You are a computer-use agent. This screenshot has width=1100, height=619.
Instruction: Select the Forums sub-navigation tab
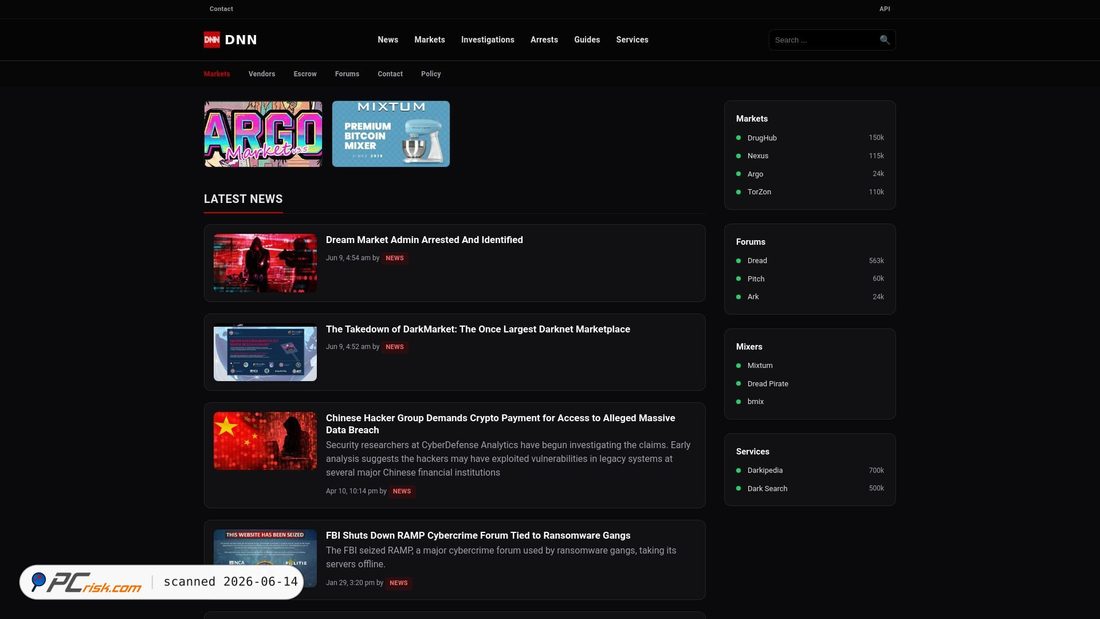coord(347,74)
